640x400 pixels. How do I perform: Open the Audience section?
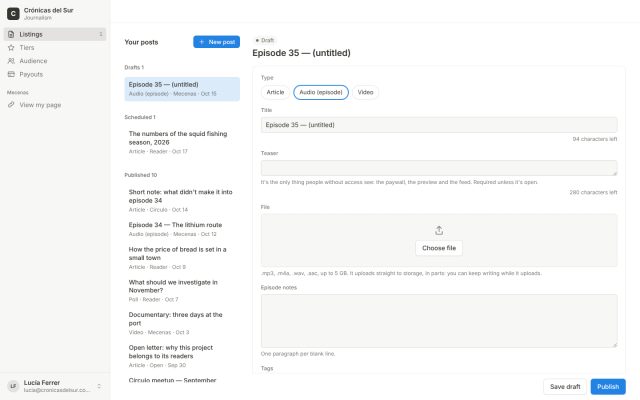point(55,61)
